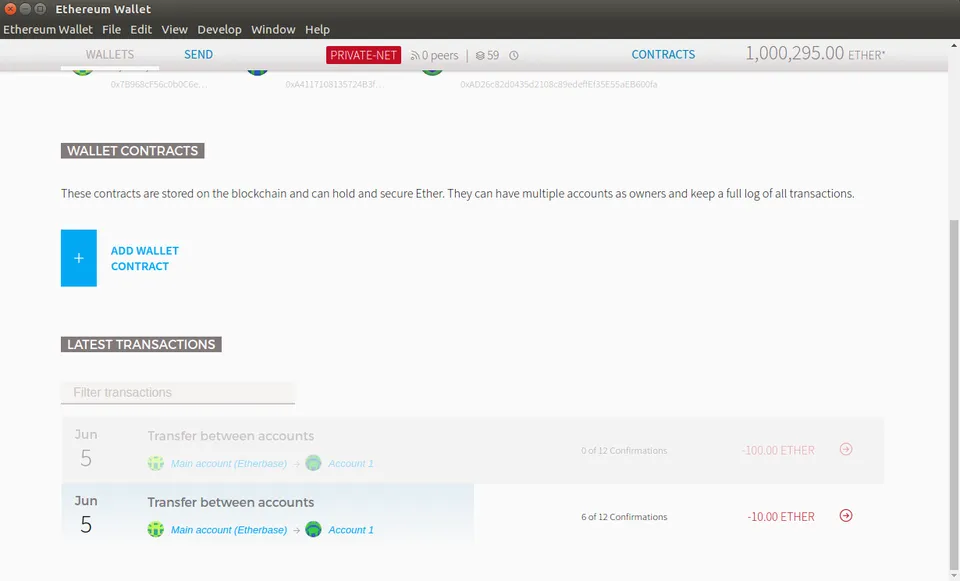Click the Filter transactions input field
Viewport: 960px width, 581px height.
click(178, 392)
